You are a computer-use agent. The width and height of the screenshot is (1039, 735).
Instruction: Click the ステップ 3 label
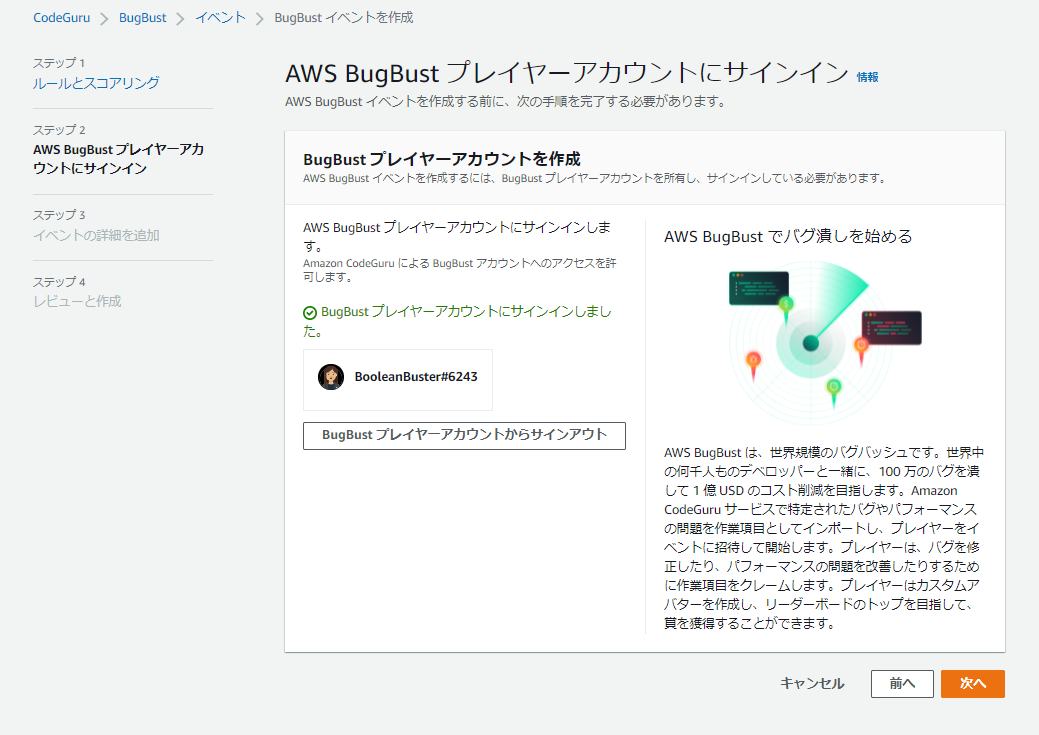59,215
